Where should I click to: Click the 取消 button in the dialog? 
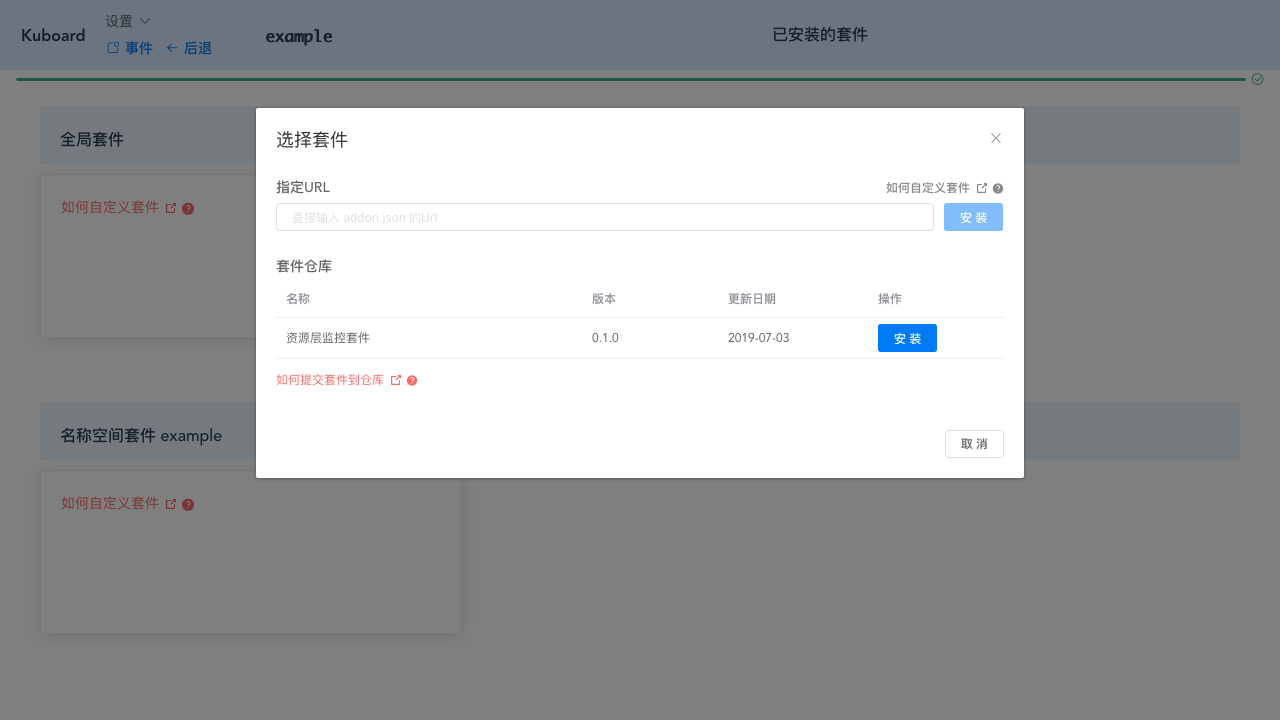974,443
